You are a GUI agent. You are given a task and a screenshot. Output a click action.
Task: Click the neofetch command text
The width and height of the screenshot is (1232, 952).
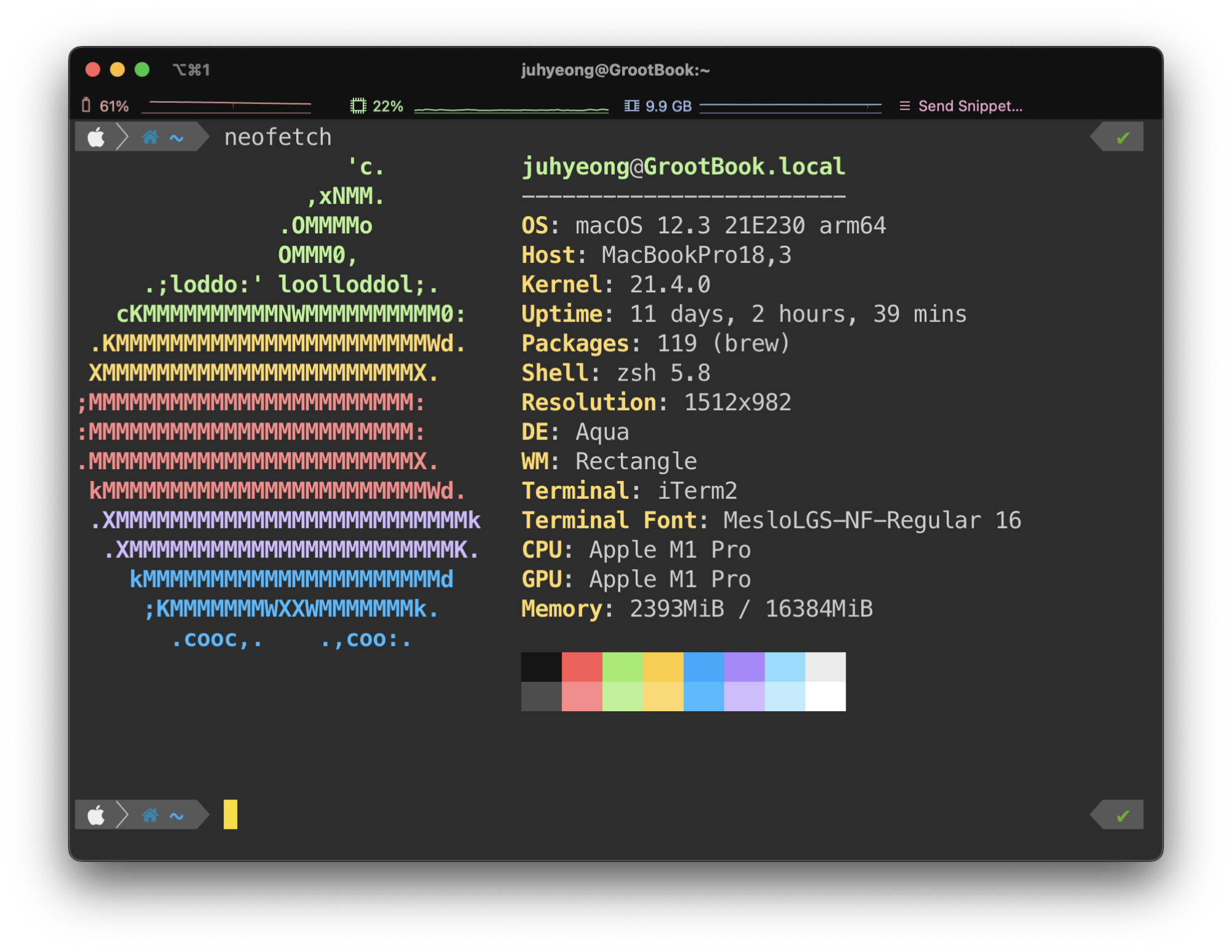[x=278, y=137]
